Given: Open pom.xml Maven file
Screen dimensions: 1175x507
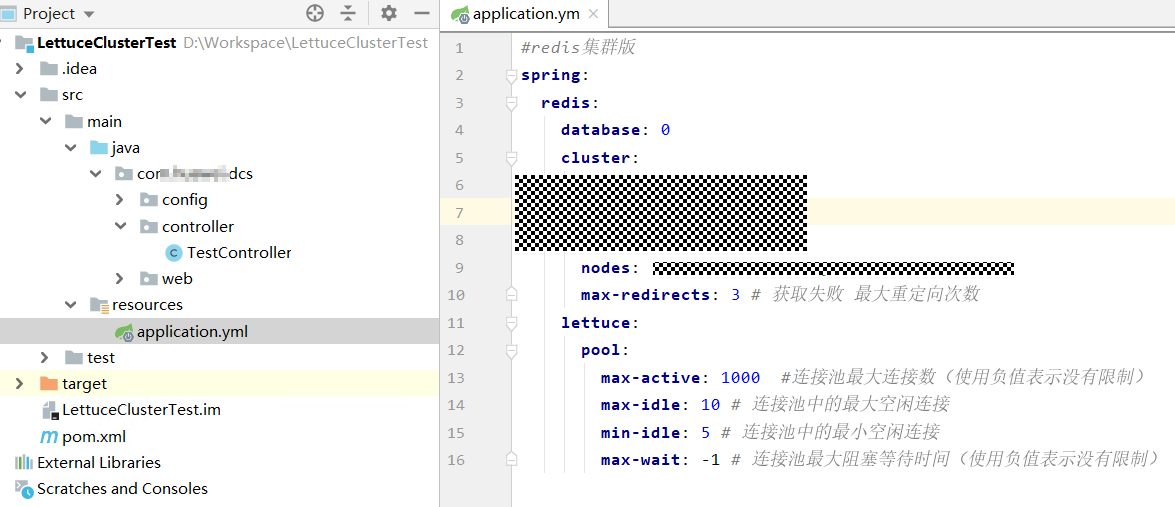Looking at the screenshot, I should [93, 437].
